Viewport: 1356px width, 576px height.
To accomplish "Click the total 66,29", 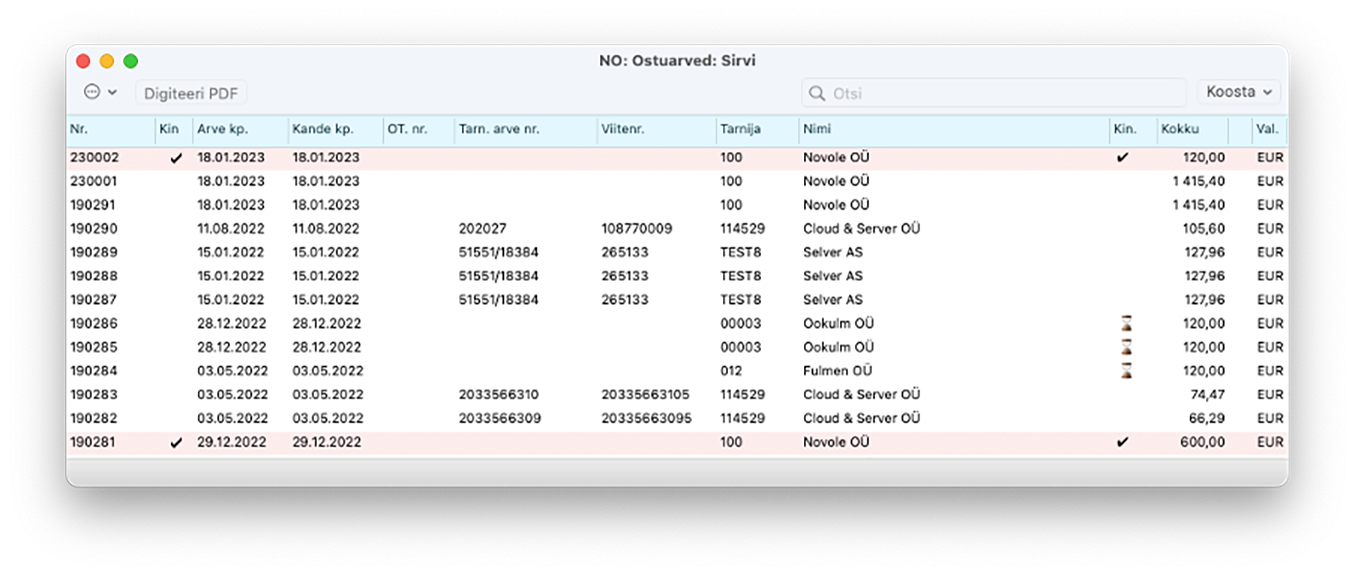I will coord(1207,418).
